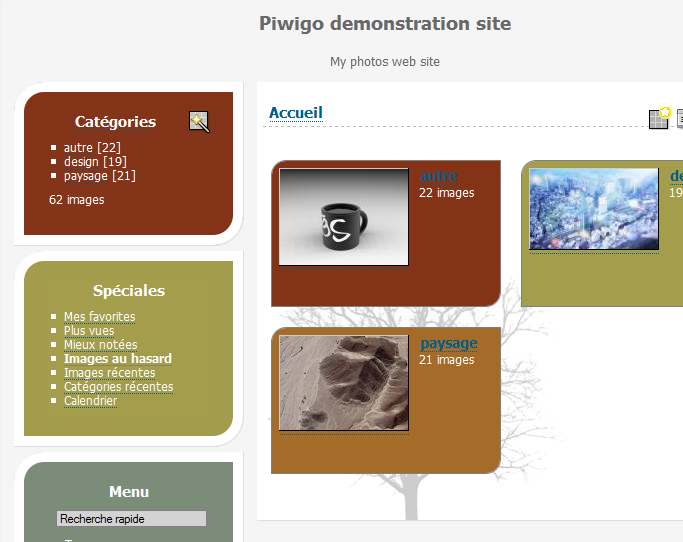Click the grid icon with yellow star
Image resolution: width=683 pixels, height=542 pixels.
coord(659,118)
